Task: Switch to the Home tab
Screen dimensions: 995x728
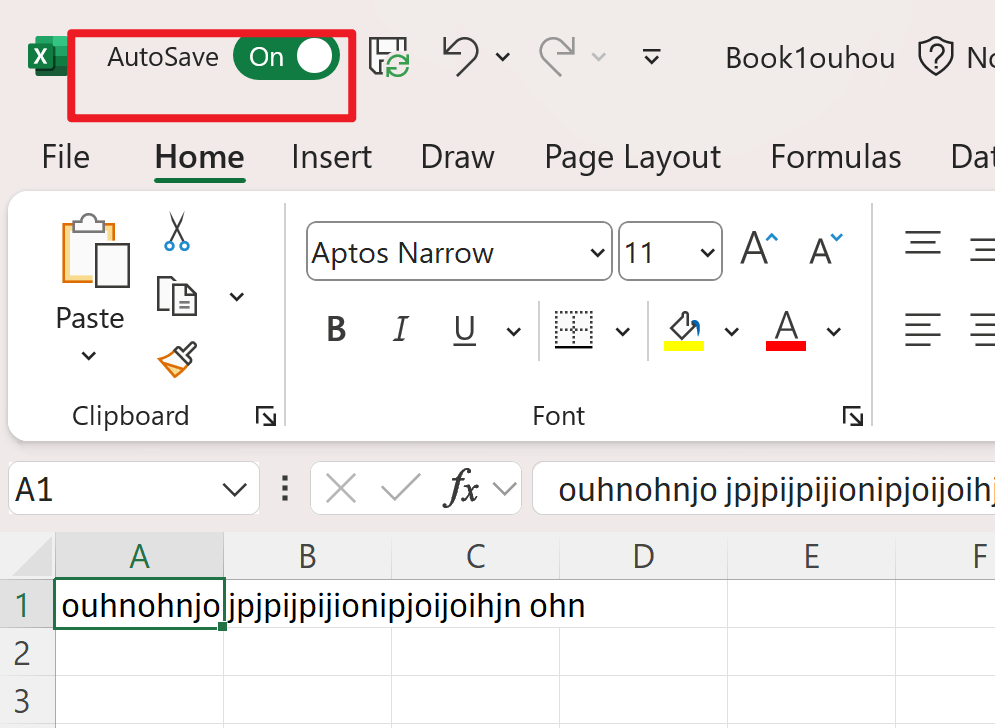Action: click(x=199, y=157)
